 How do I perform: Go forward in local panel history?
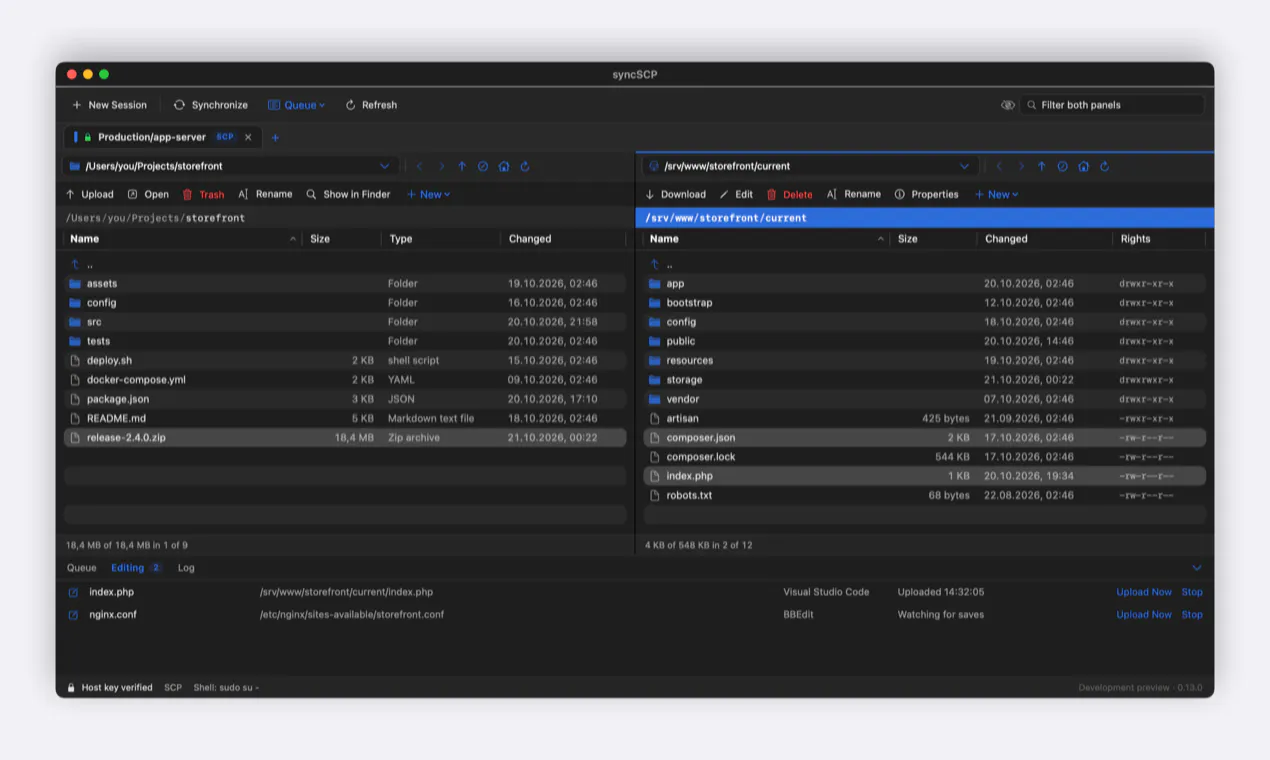coord(441,166)
